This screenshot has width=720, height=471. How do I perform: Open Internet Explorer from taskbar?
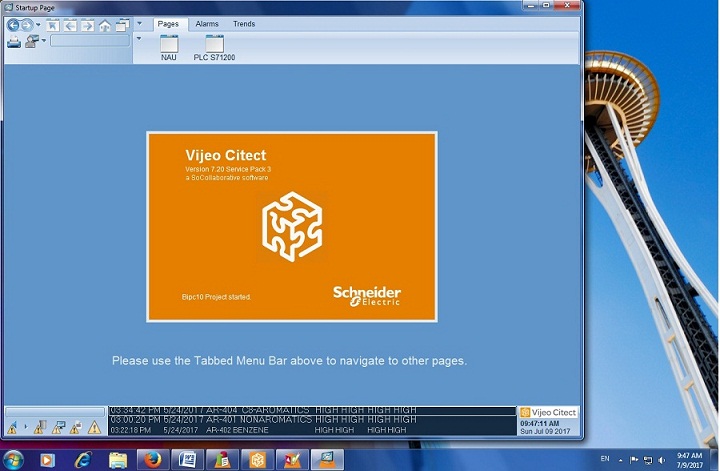coord(83,460)
